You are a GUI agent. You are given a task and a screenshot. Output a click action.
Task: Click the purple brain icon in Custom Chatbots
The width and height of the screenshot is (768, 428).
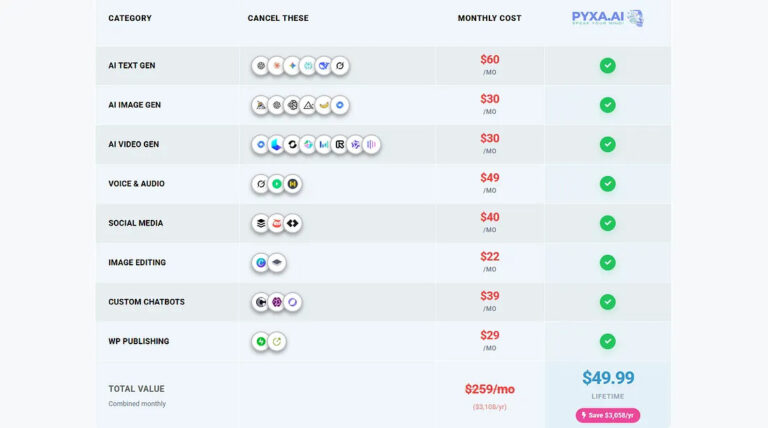coord(276,302)
